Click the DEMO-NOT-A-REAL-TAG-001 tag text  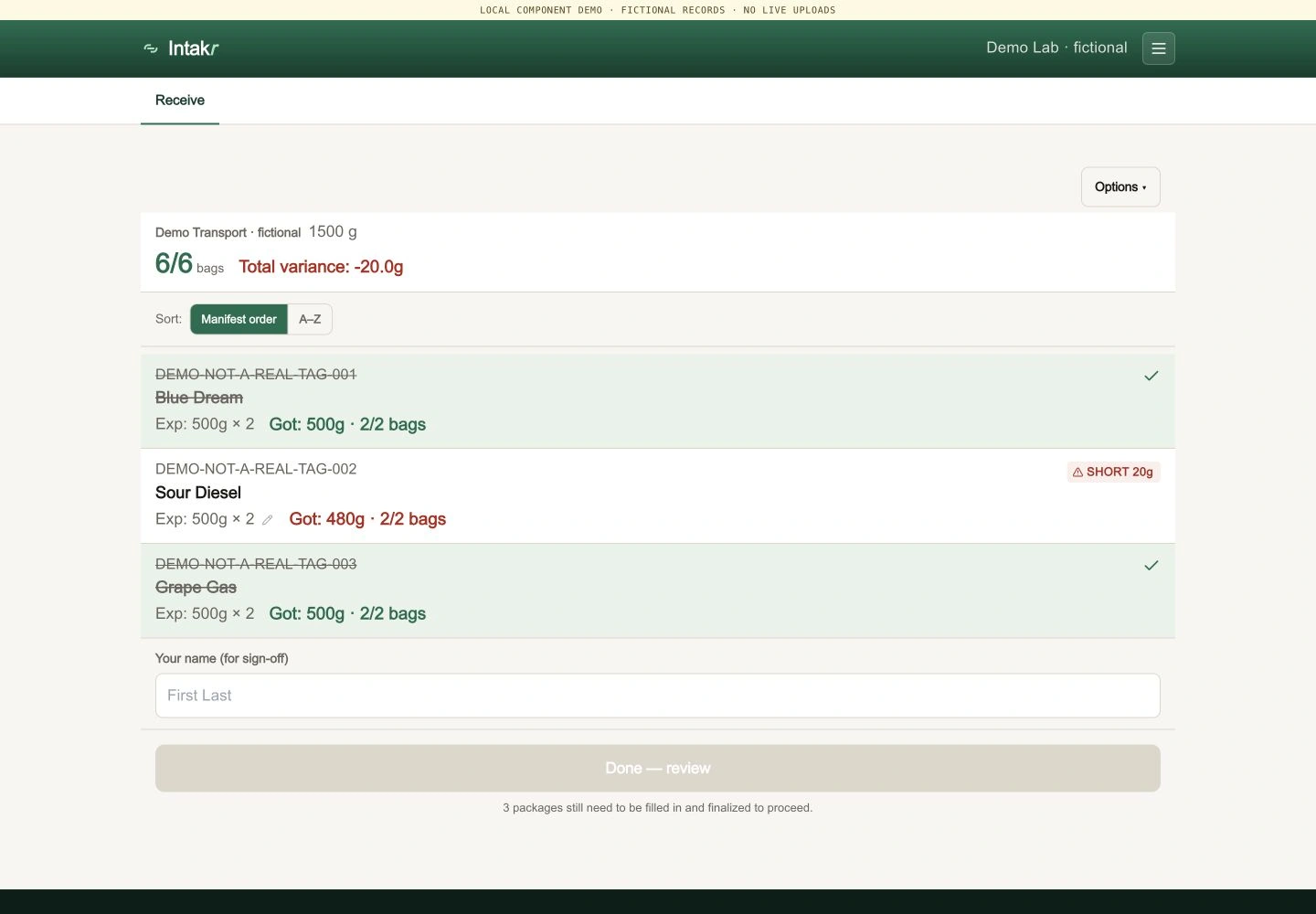click(x=256, y=374)
